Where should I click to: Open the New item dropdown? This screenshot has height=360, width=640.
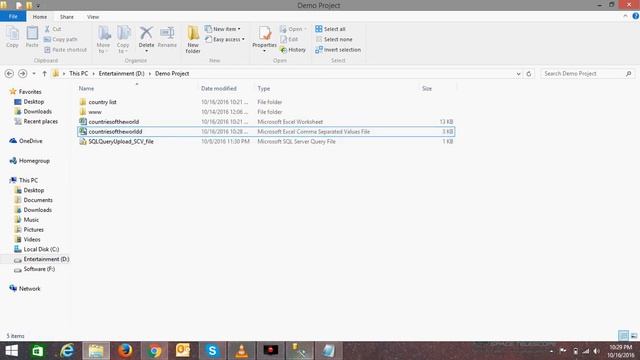[223, 29]
